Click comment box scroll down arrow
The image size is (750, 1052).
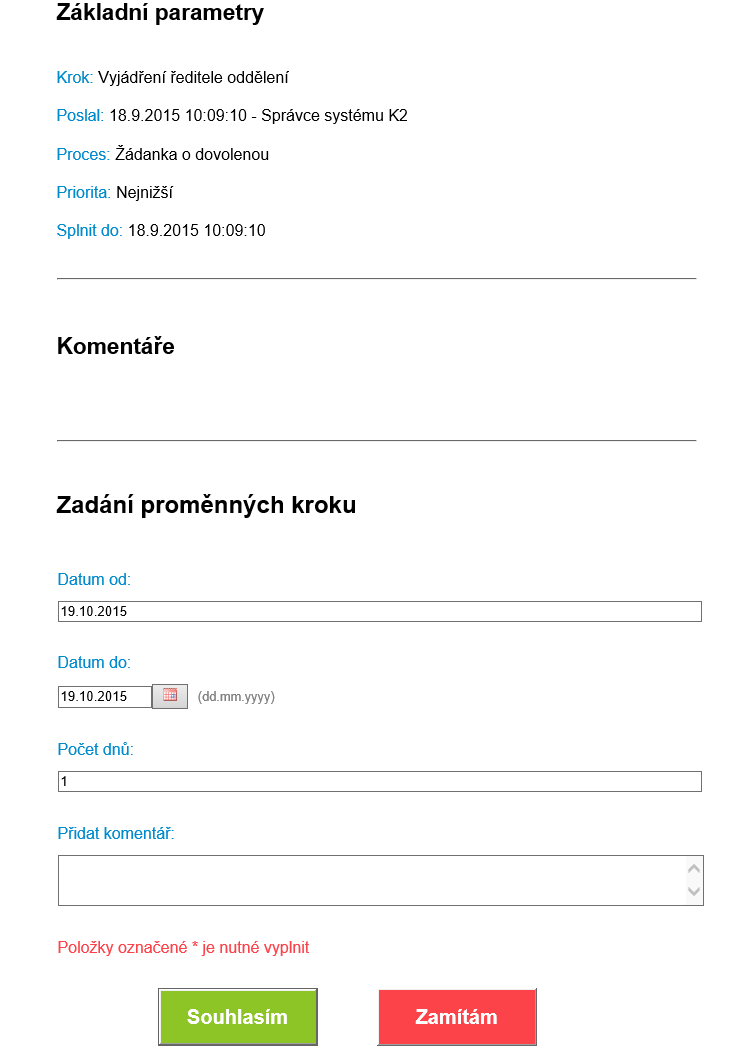(695, 892)
